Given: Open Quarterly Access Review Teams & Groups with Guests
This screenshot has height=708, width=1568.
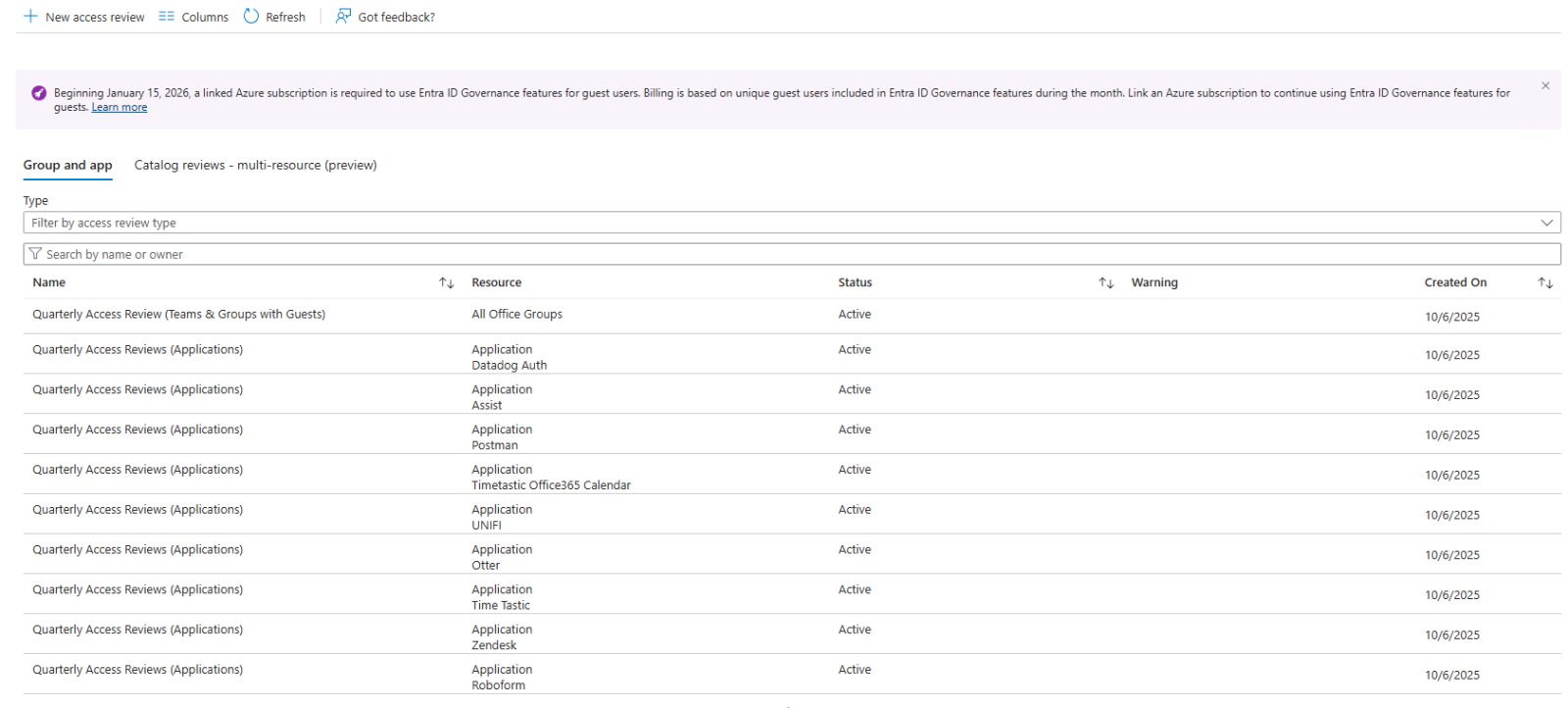Looking at the screenshot, I should pos(179,315).
